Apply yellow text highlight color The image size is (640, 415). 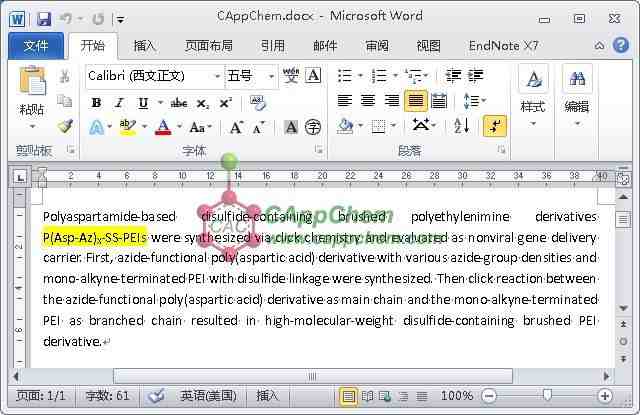[127, 128]
